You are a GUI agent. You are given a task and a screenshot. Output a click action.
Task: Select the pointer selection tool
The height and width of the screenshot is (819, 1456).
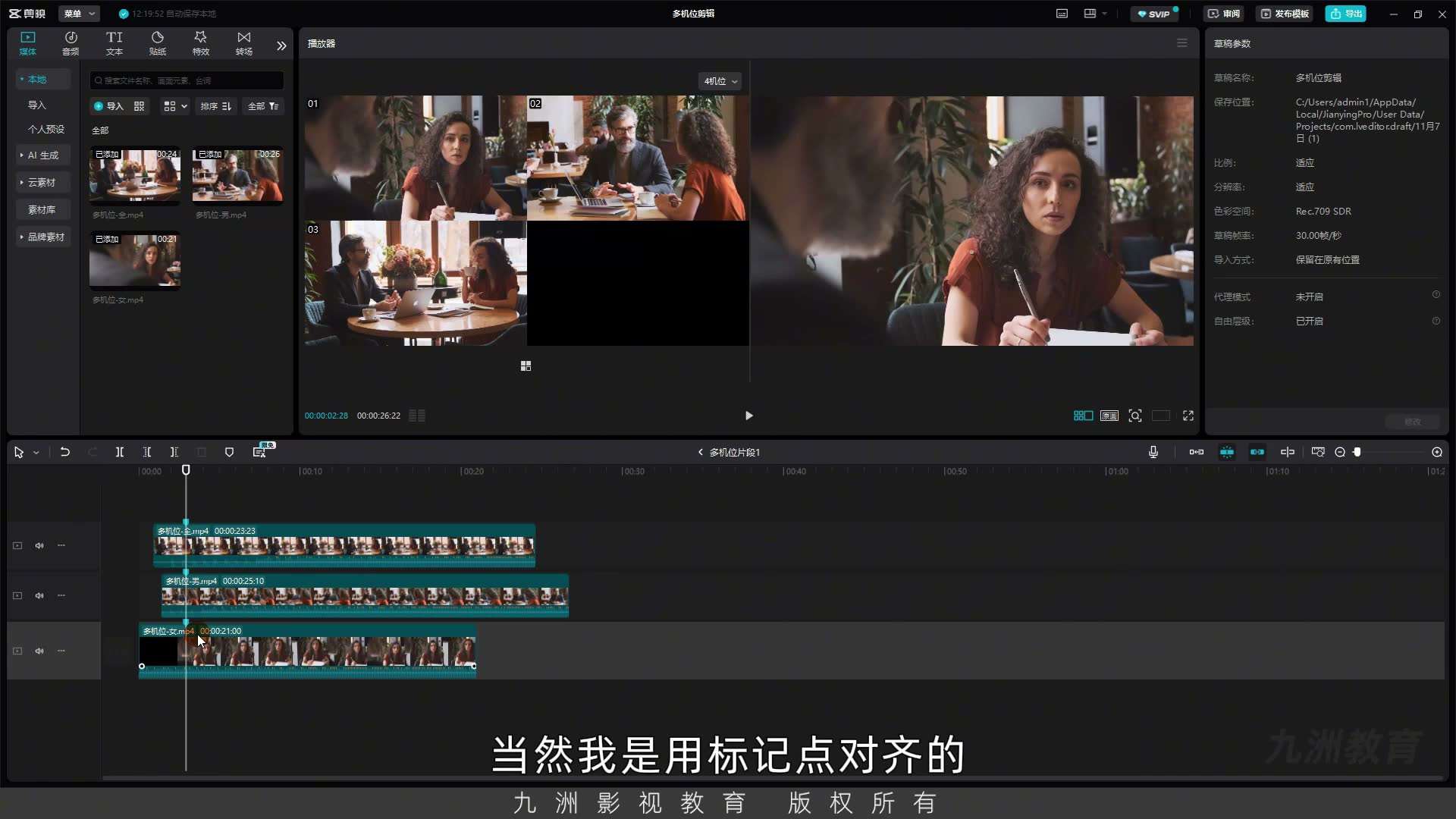tap(19, 452)
